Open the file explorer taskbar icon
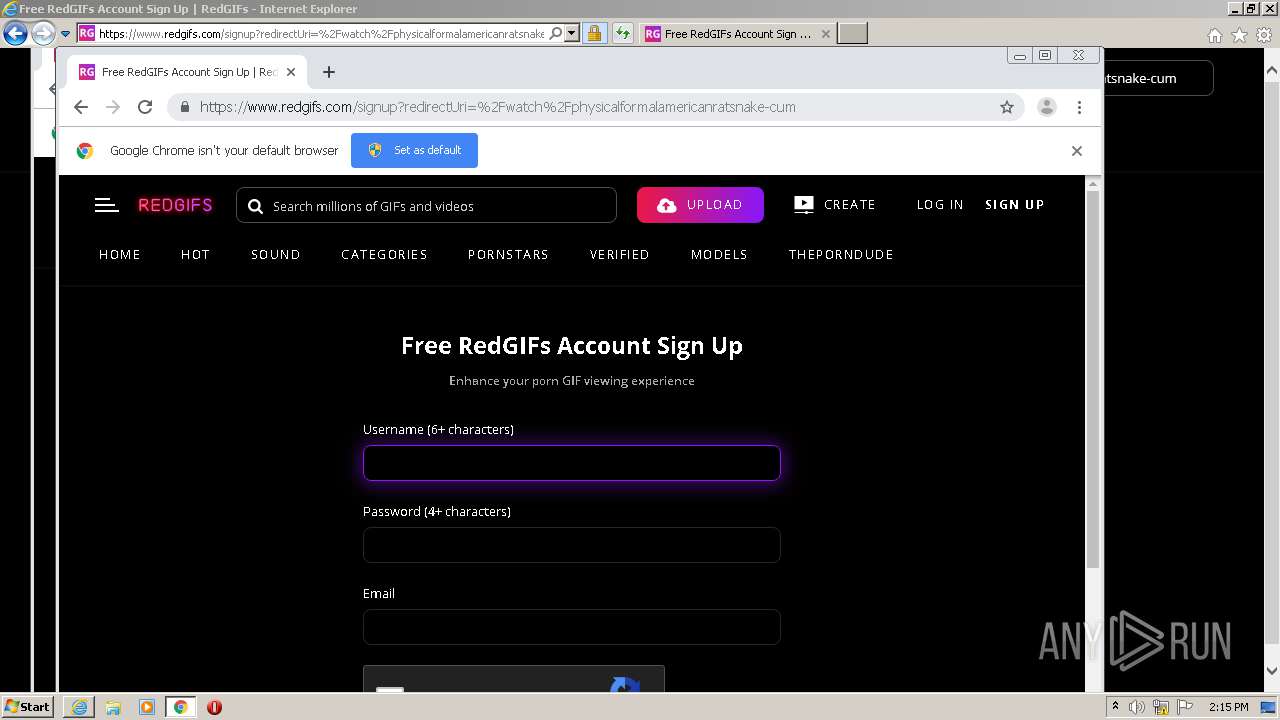Screen dimensions: 1280x720 (x=113, y=707)
